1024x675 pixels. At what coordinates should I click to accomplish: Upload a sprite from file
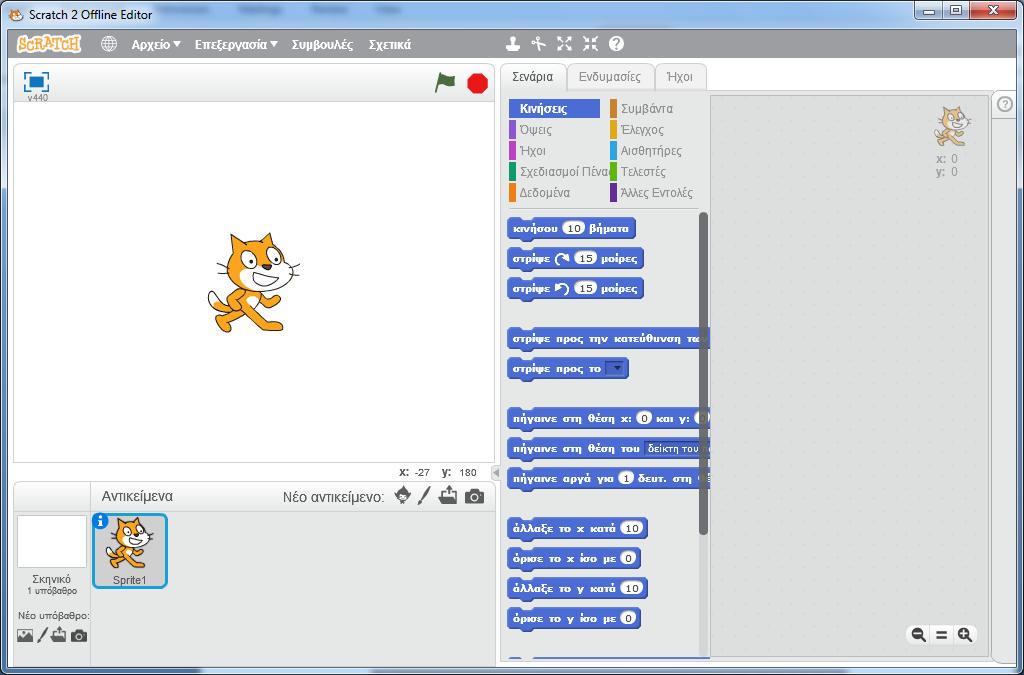[448, 495]
